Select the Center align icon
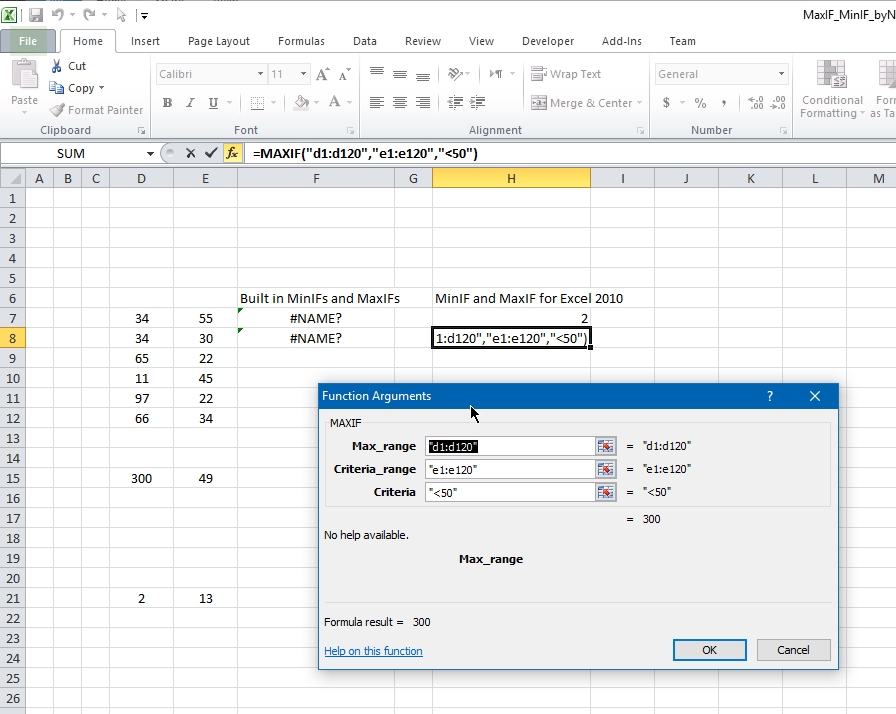This screenshot has height=714, width=896. tap(400, 103)
